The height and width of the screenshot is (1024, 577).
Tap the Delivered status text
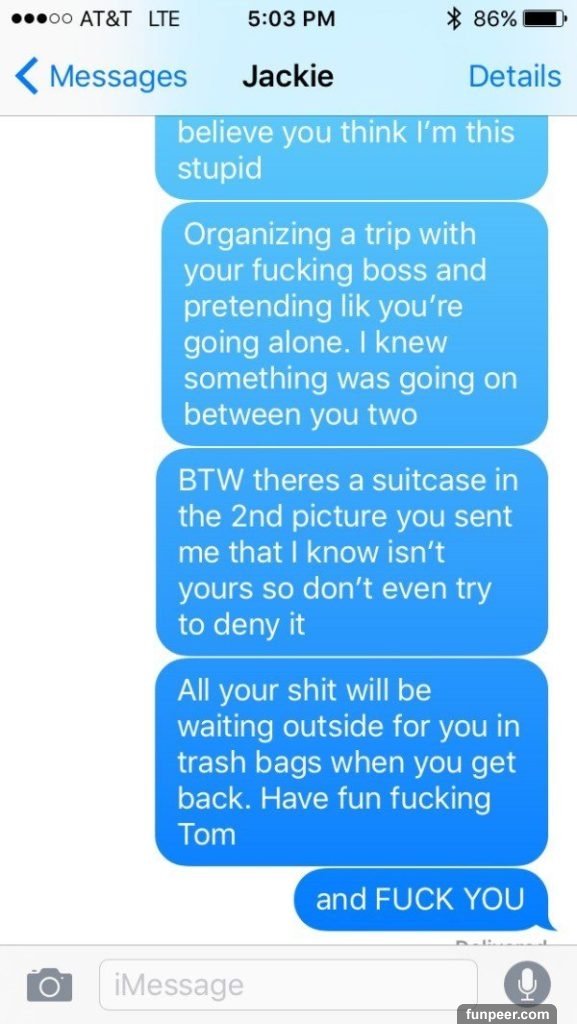501,942
